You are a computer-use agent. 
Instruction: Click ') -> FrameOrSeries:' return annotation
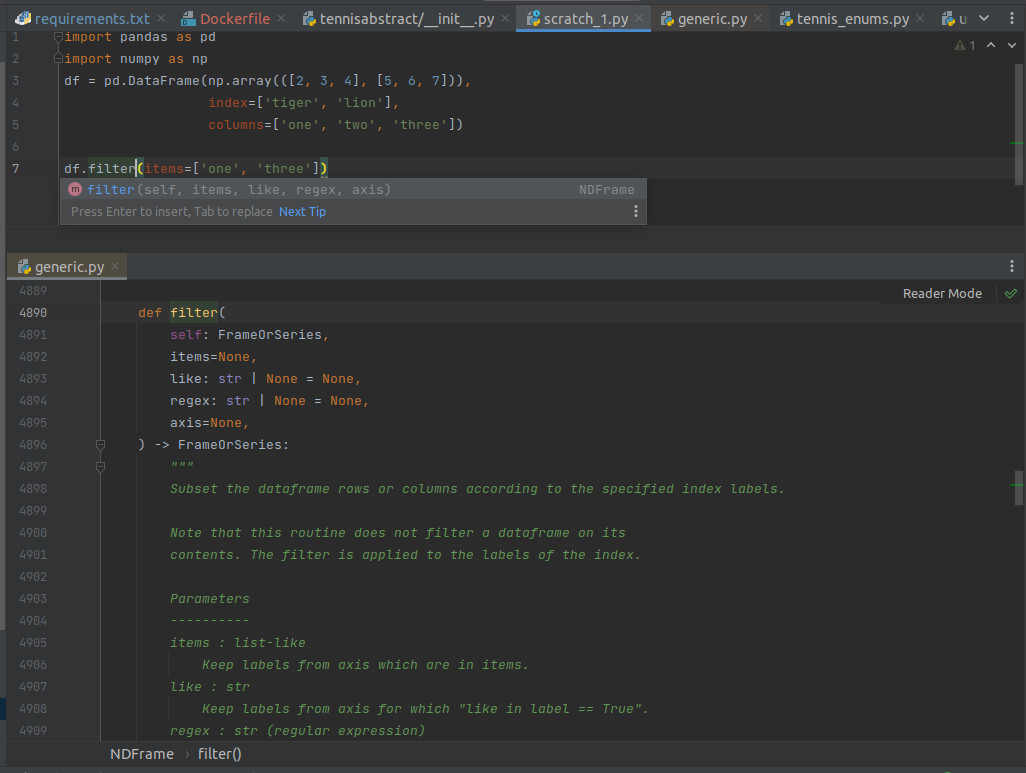click(x=213, y=444)
